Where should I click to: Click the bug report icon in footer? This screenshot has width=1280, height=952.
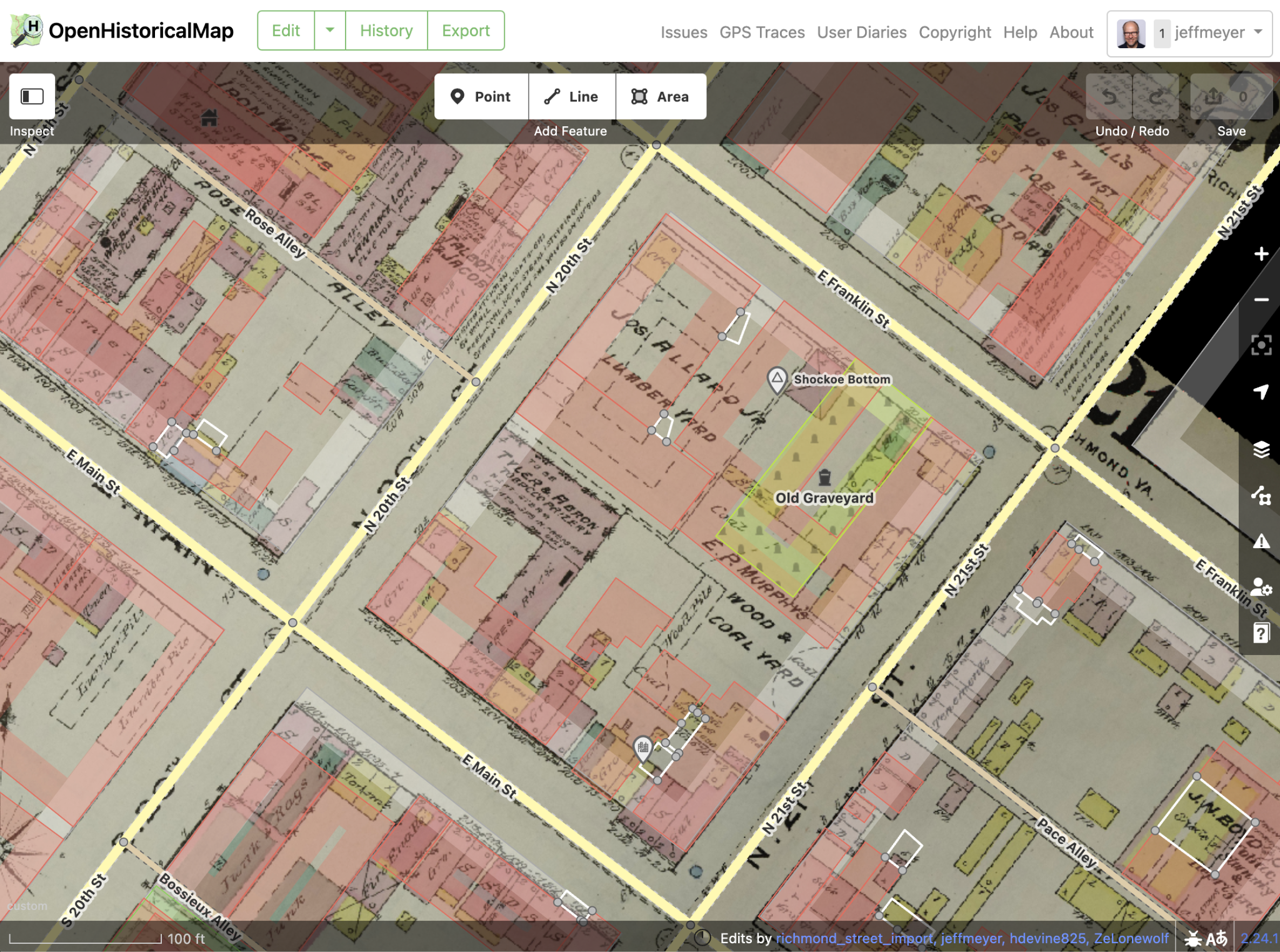[x=1192, y=938]
